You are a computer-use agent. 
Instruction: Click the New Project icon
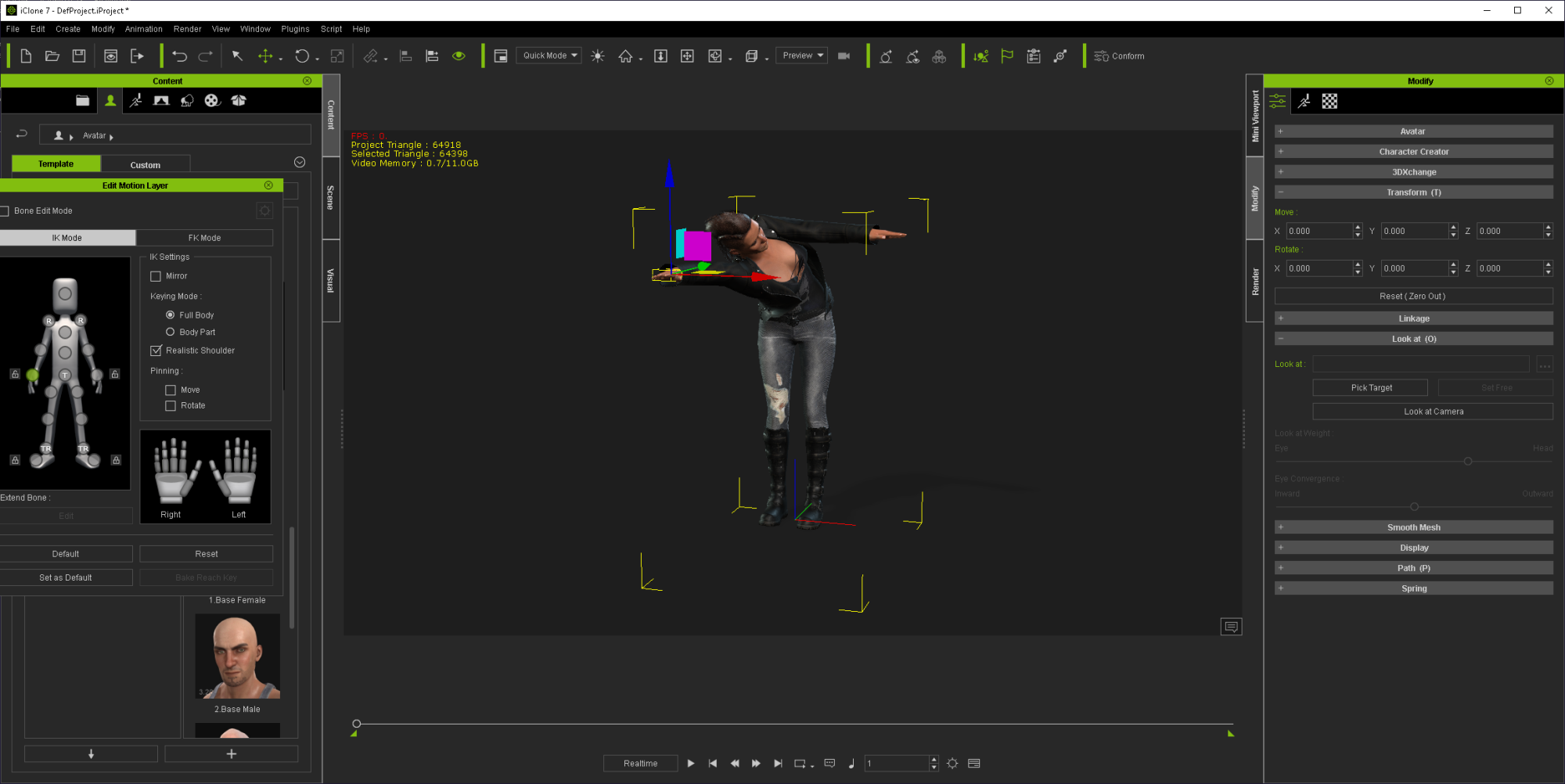pyautogui.click(x=26, y=56)
